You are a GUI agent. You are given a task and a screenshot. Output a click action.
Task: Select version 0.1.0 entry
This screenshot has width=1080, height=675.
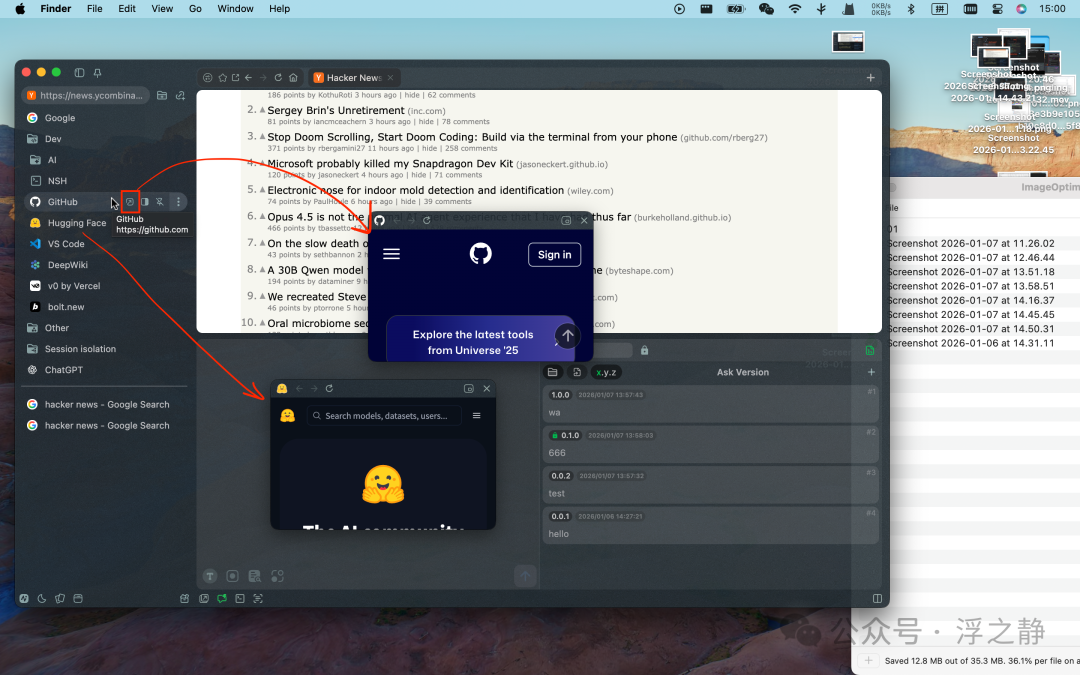click(710, 444)
